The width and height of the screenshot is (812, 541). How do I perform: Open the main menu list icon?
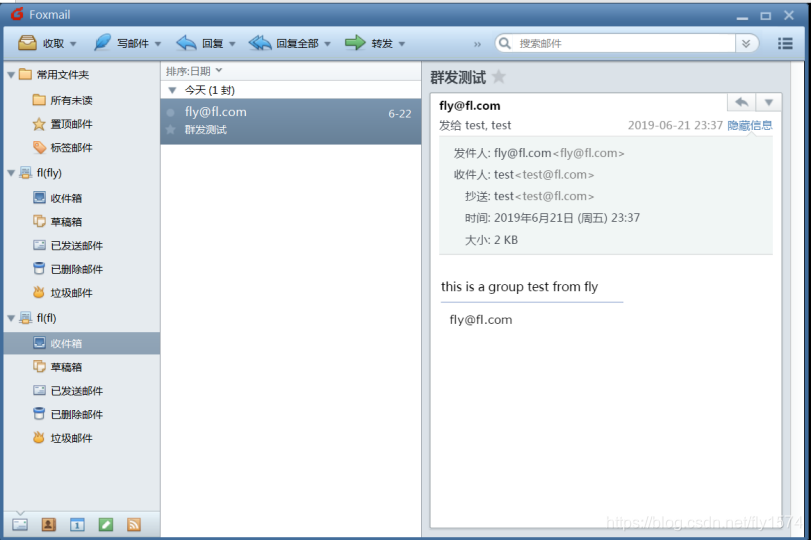(785, 43)
